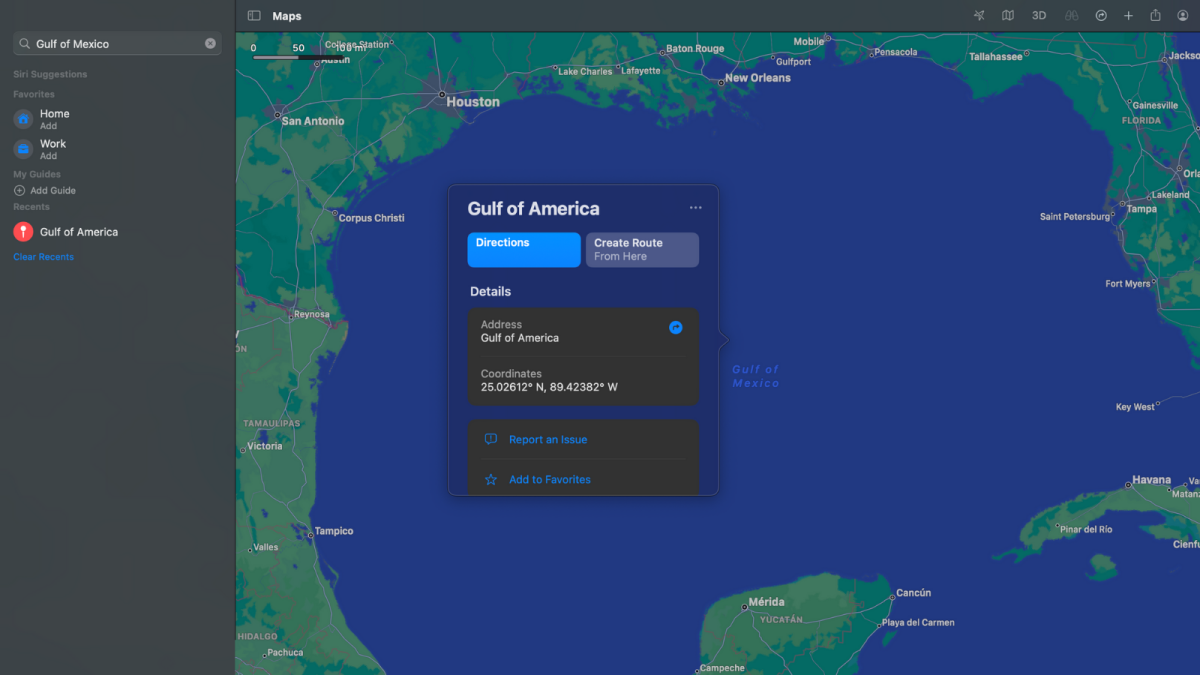Click Clear Recents link
Screen dimensions: 1200x675
tap(43, 257)
